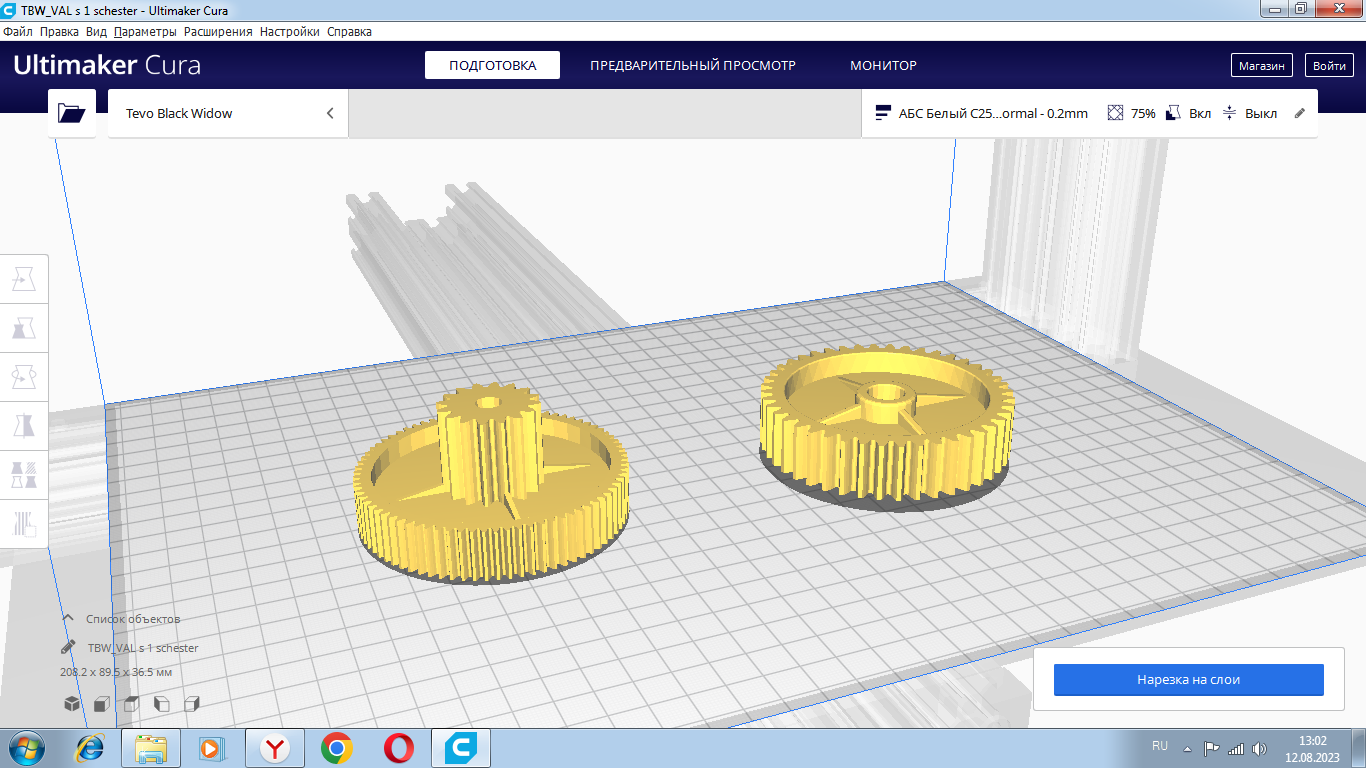The width and height of the screenshot is (1366, 768).
Task: Open Windows Explorer from taskbar
Action: [150, 747]
